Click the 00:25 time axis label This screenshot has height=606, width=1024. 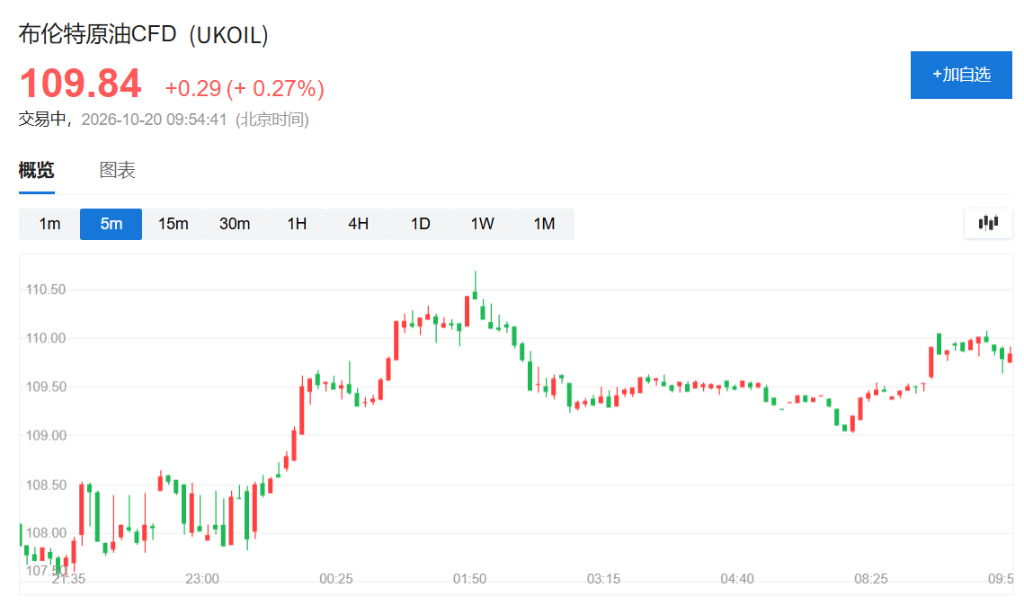pos(336,579)
